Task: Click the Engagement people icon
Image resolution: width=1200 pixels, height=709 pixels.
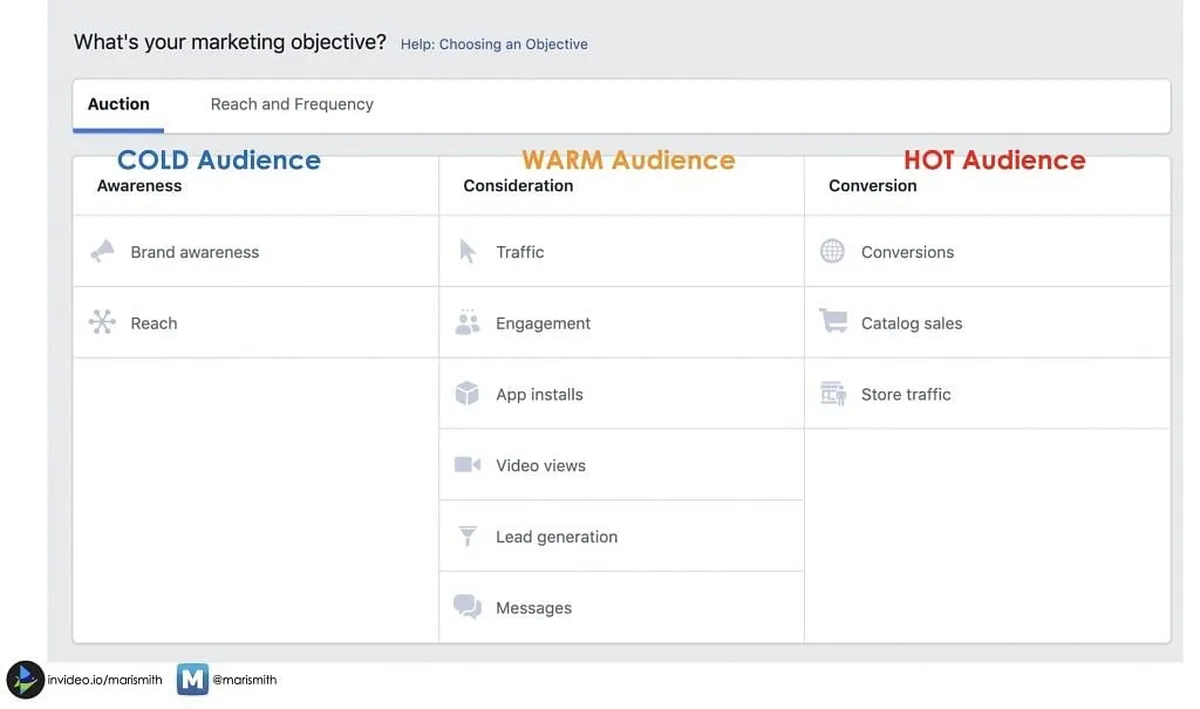Action: (467, 322)
